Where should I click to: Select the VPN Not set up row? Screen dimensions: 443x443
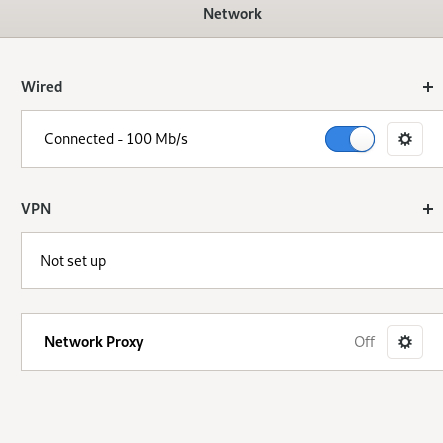pyautogui.click(x=232, y=261)
